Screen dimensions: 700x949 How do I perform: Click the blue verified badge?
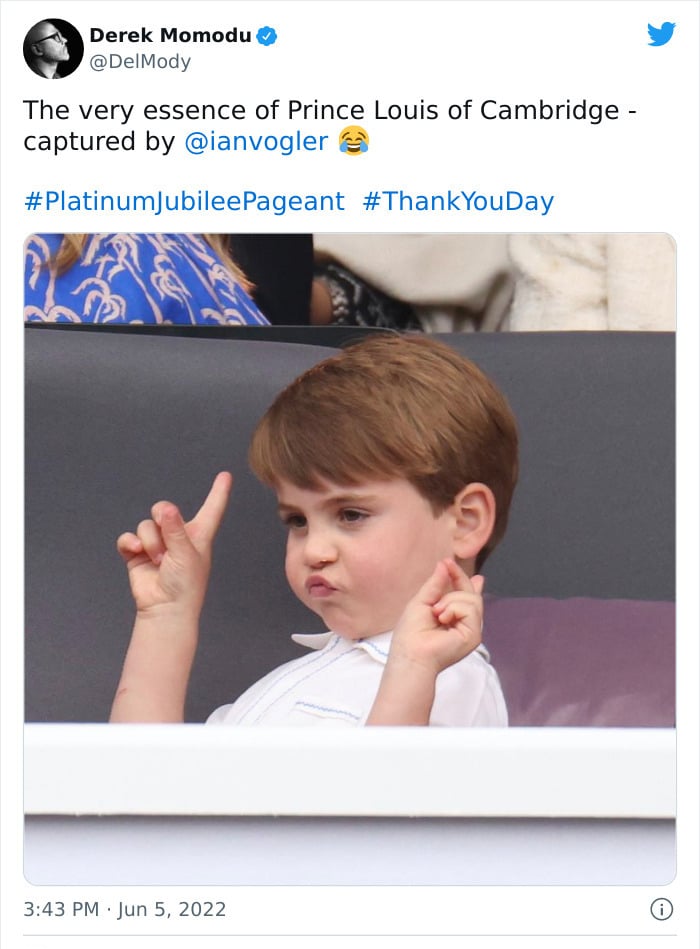(267, 36)
